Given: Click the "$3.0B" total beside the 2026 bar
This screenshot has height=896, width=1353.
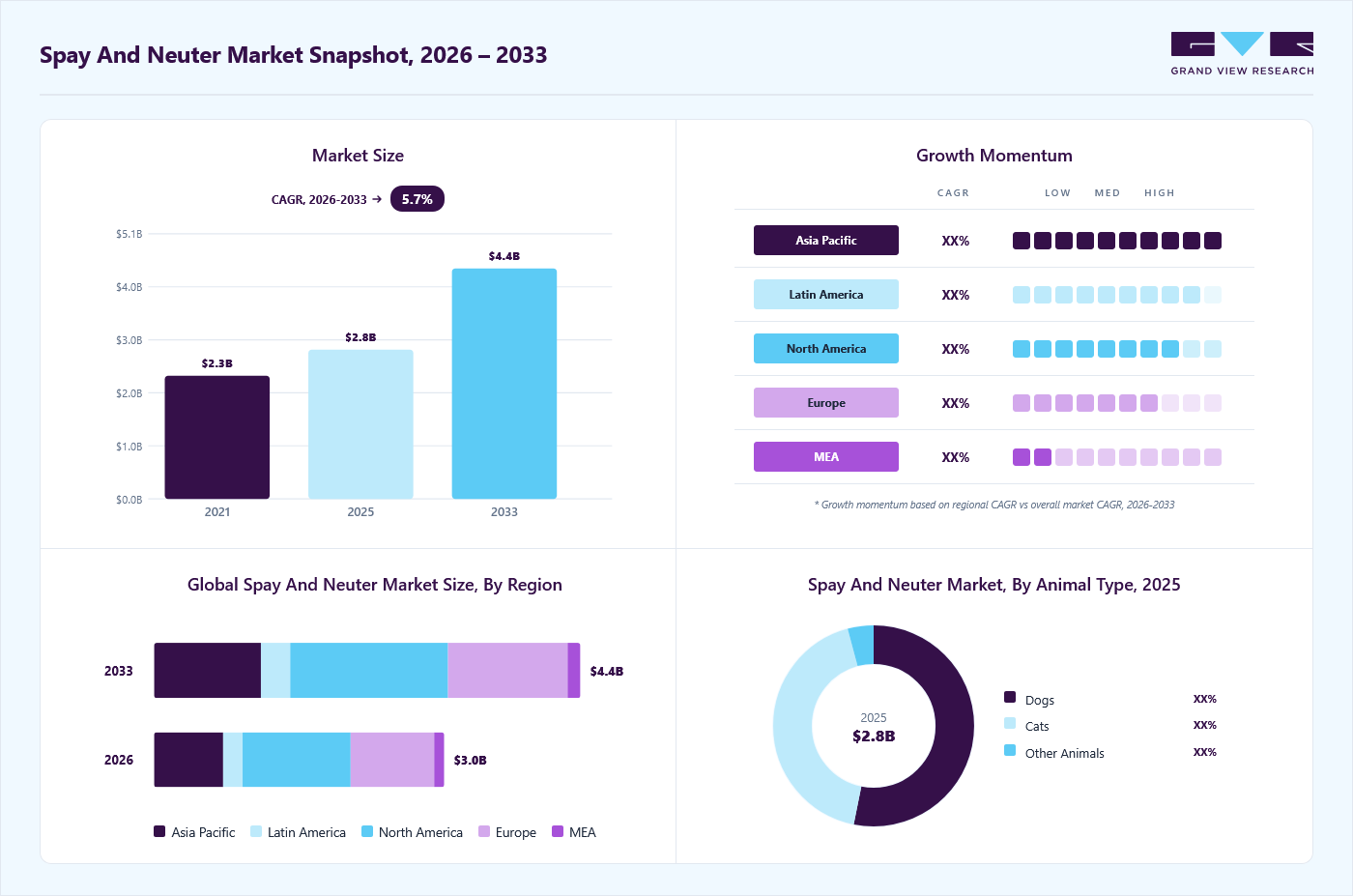Looking at the screenshot, I should pos(471,761).
